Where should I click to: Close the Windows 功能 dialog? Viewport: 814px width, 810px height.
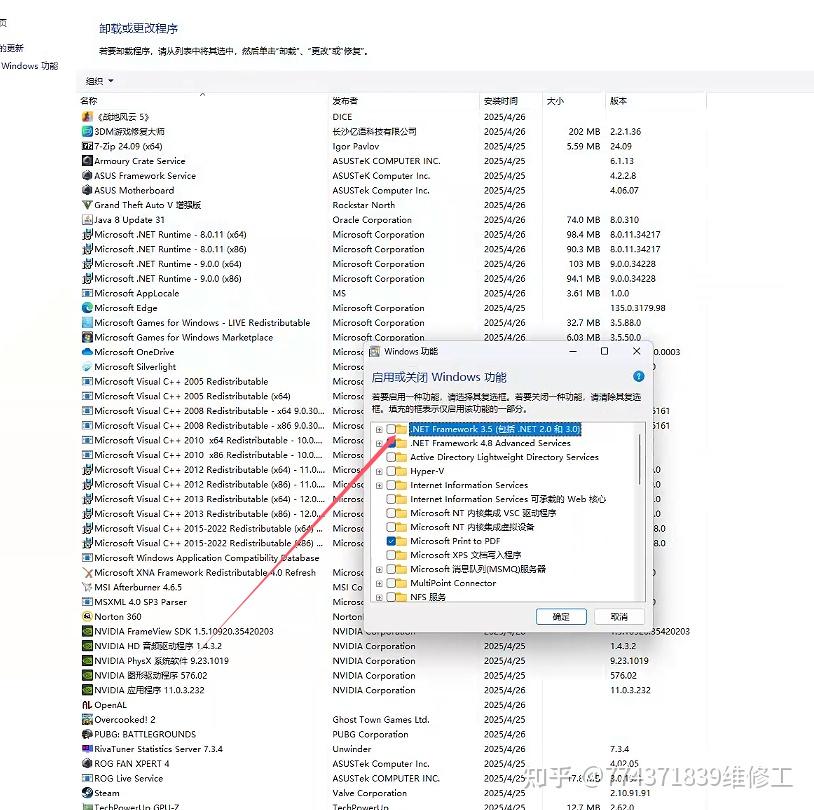636,352
